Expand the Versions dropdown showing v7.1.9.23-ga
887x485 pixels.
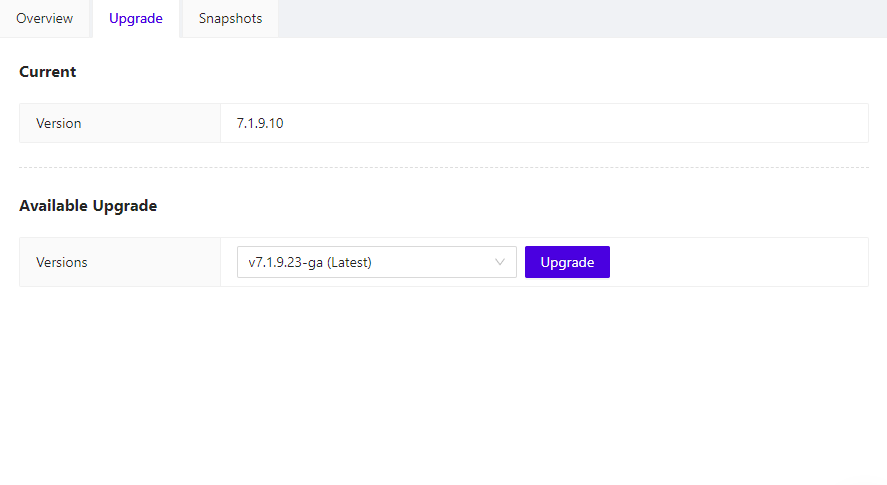(377, 262)
